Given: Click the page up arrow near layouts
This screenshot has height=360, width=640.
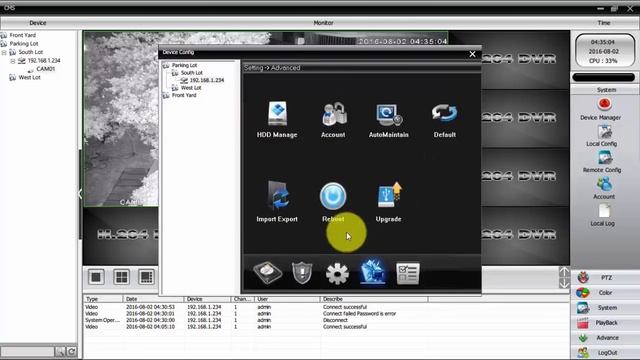Looking at the screenshot, I should (564, 272).
